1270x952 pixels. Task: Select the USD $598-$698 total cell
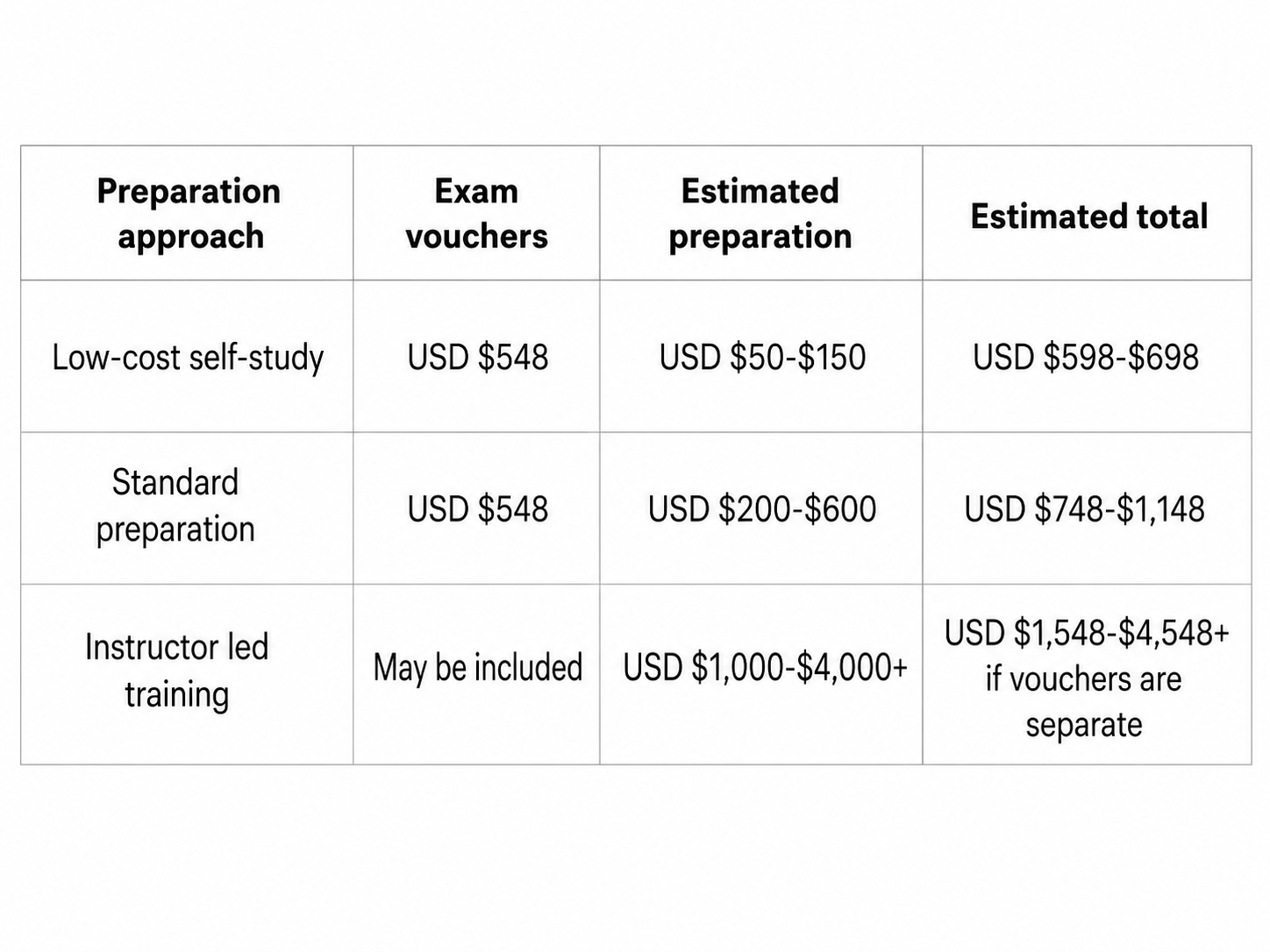coord(1087,357)
